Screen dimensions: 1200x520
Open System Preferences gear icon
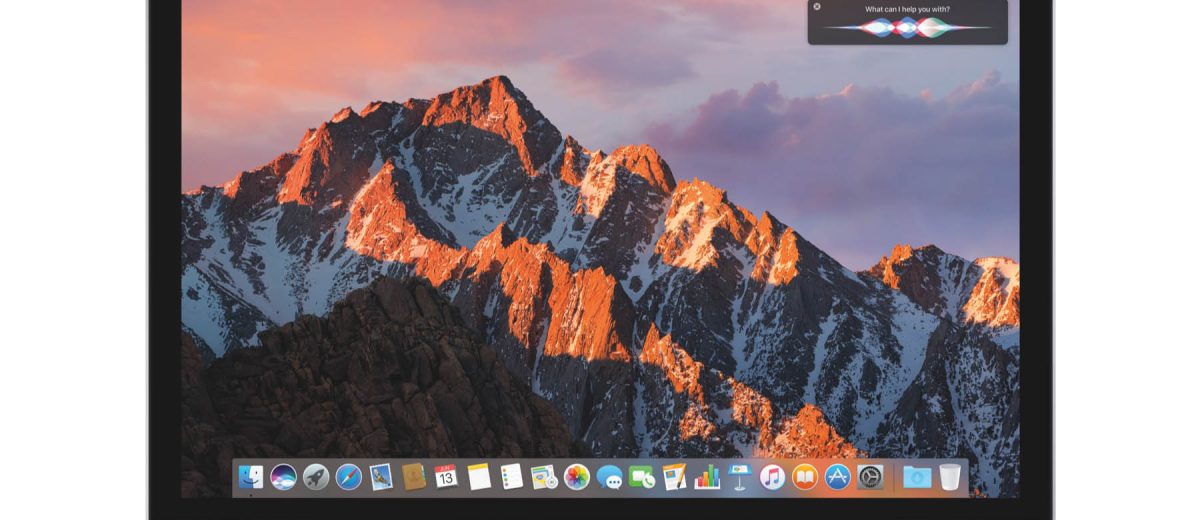870,477
